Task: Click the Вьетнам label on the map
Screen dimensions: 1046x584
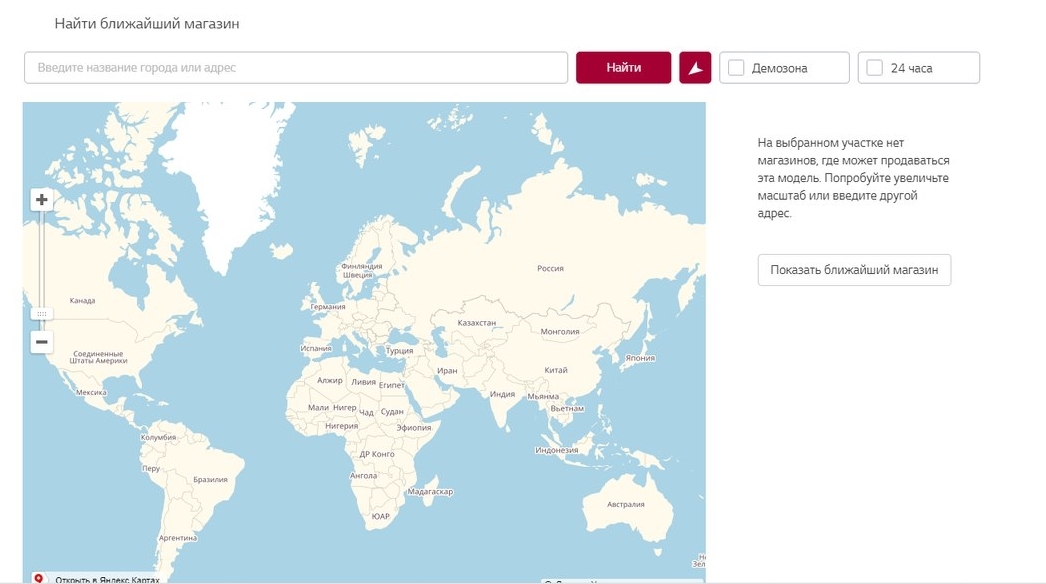Action: pos(567,408)
